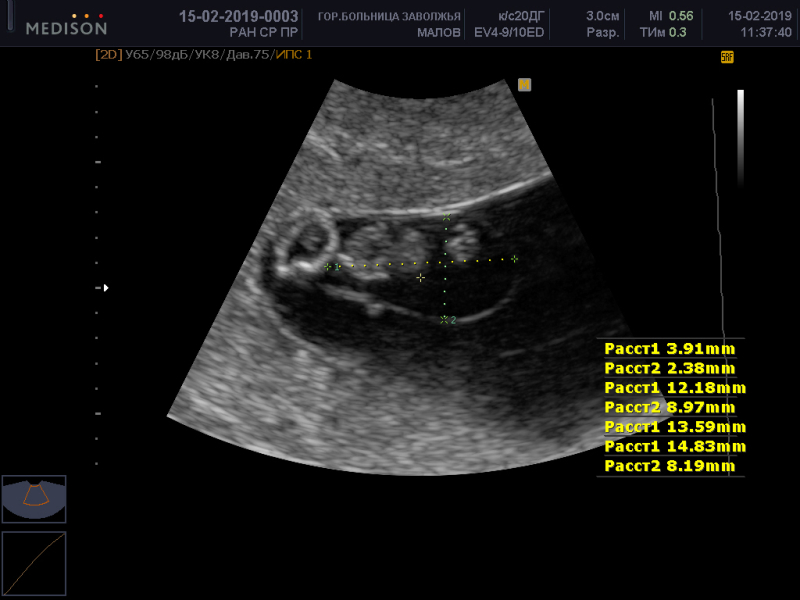Select measurement 'Расст2 8.19mm'
Screen dimensions: 800x600
pyautogui.click(x=670, y=466)
